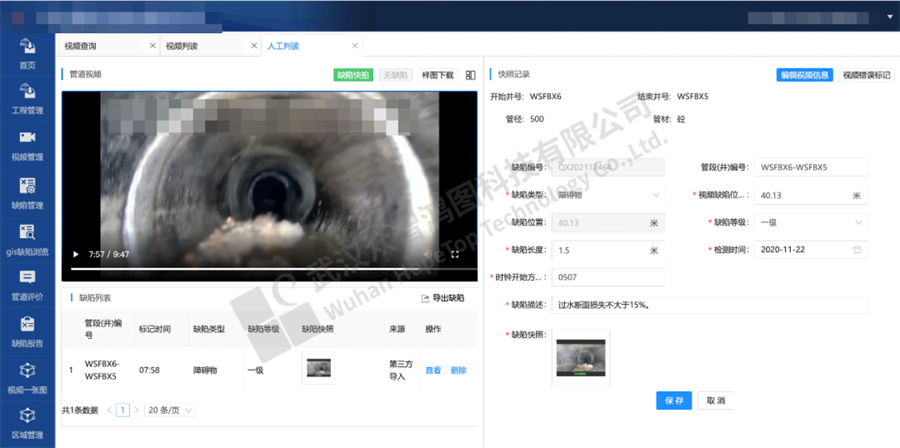Click 缺陷快拍 green button
This screenshot has height=448, width=900.
click(x=354, y=75)
